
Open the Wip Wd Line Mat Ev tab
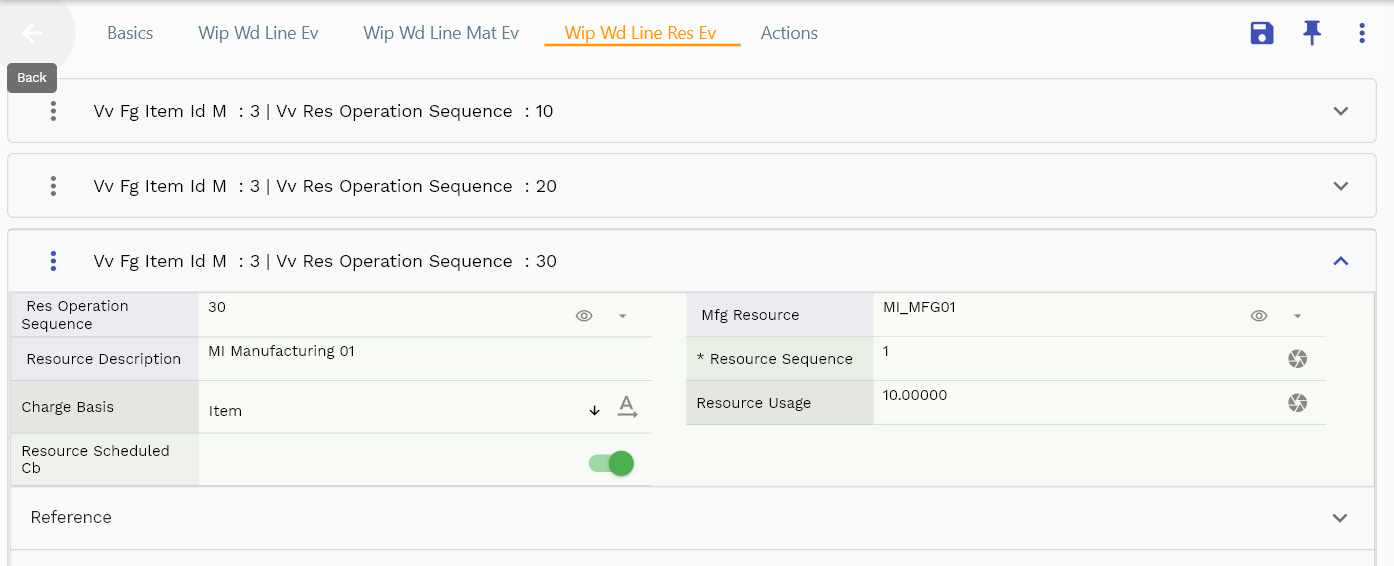point(441,33)
